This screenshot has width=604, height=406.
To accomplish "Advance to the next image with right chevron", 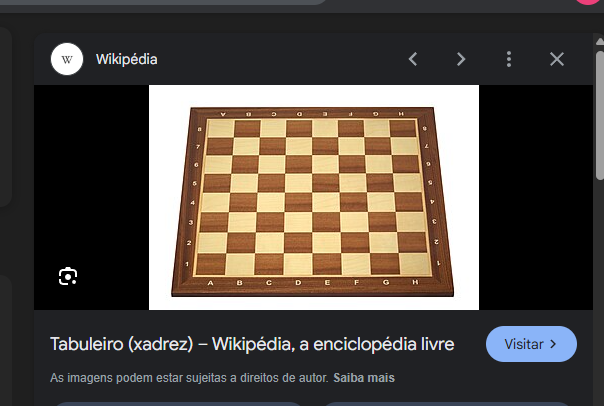I will click(461, 59).
